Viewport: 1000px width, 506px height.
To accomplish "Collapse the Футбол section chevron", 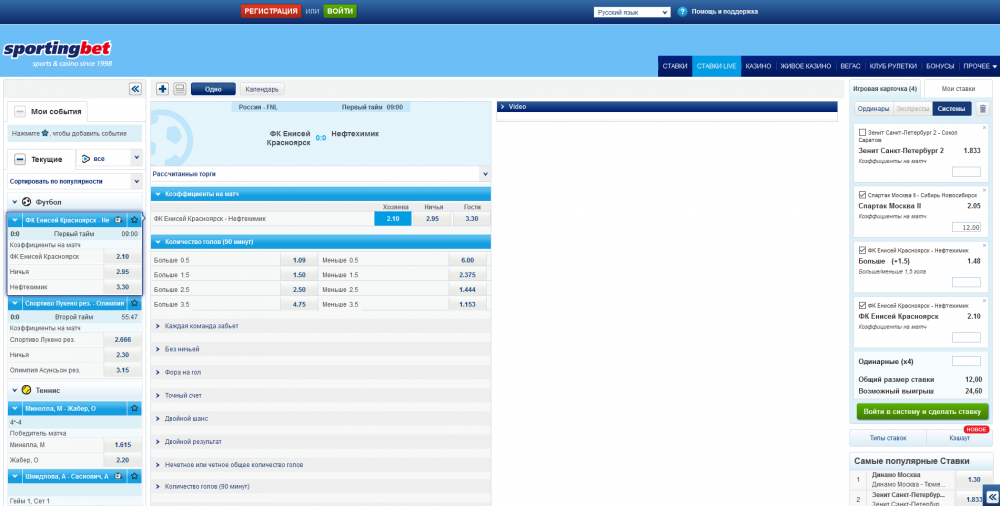I will (15, 202).
